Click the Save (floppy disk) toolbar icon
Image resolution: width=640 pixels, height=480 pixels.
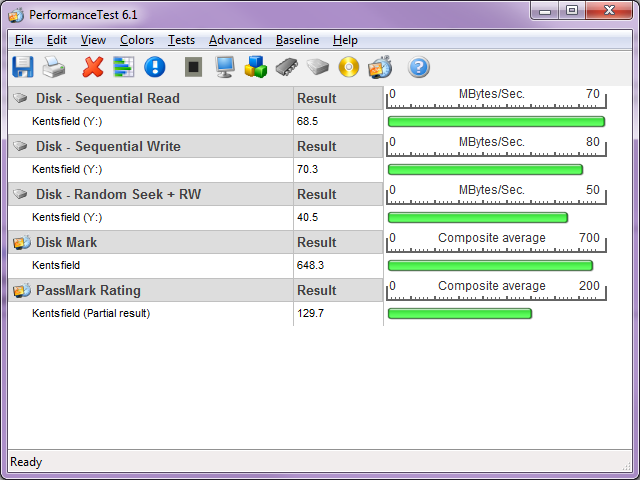(23, 67)
